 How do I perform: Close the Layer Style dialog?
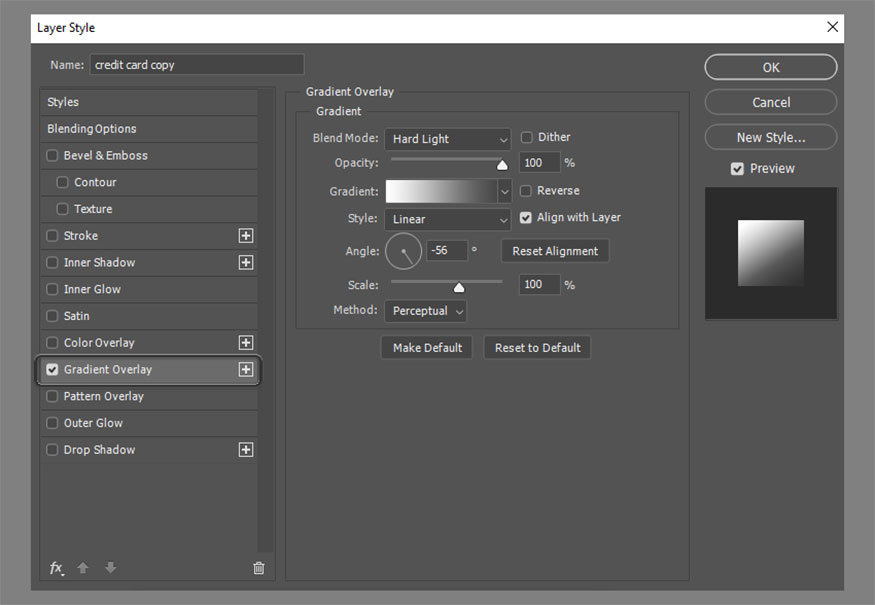[833, 27]
